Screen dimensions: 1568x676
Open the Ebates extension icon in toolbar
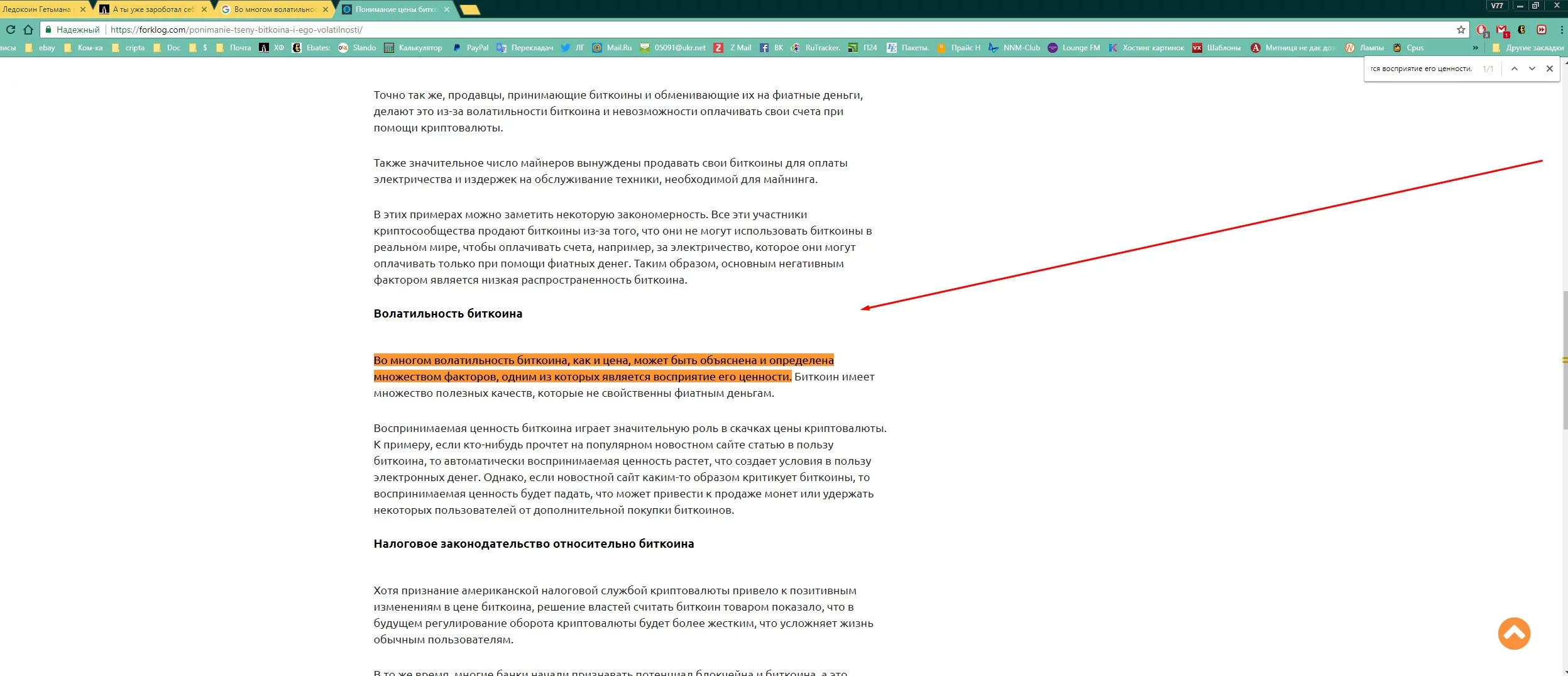coord(1521,30)
